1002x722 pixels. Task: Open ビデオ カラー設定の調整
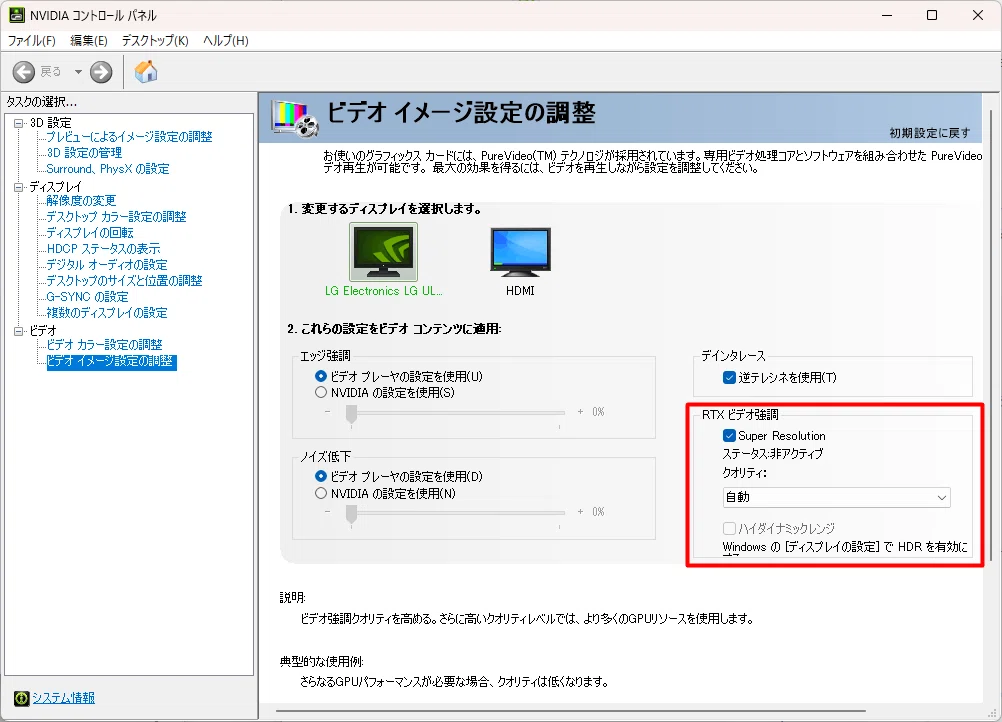(104, 344)
